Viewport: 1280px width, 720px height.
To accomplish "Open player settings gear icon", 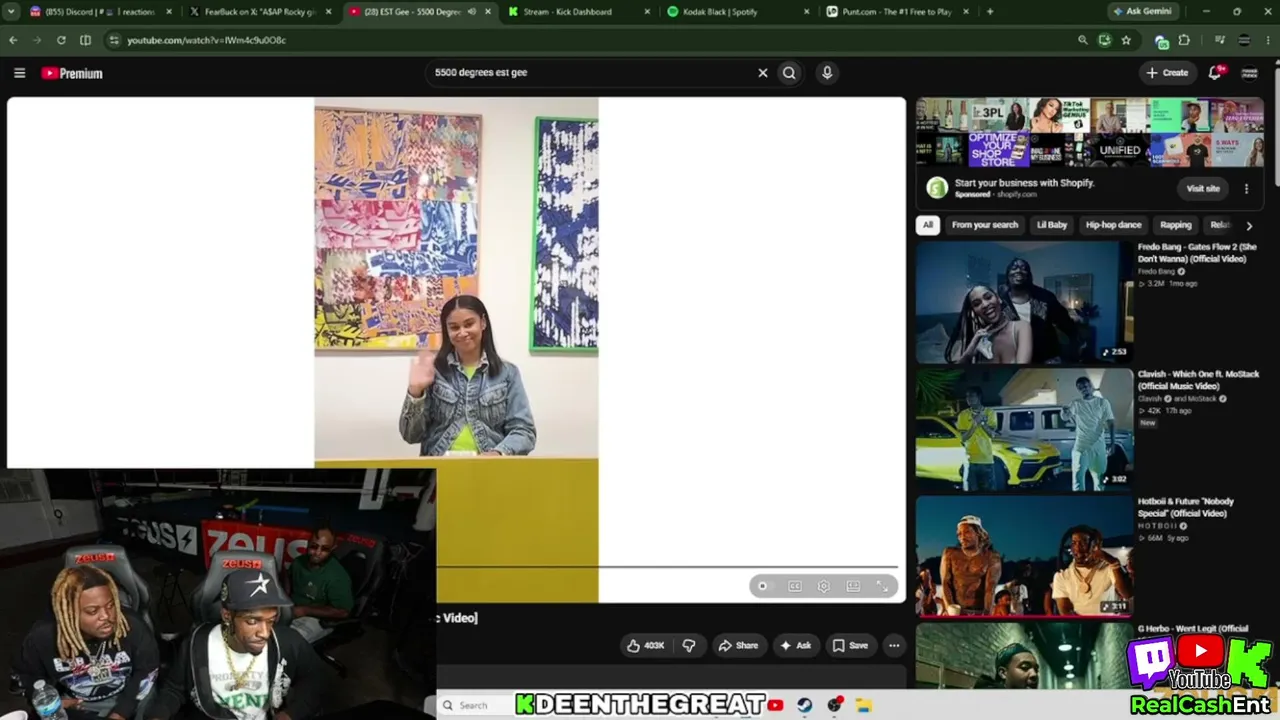I will pos(823,586).
